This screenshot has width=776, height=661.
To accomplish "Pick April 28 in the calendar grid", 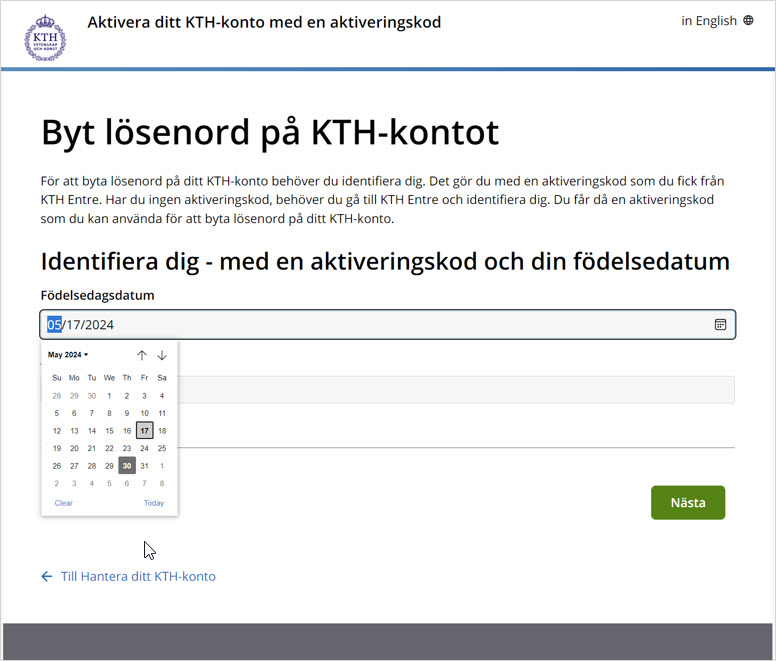I will [57, 396].
